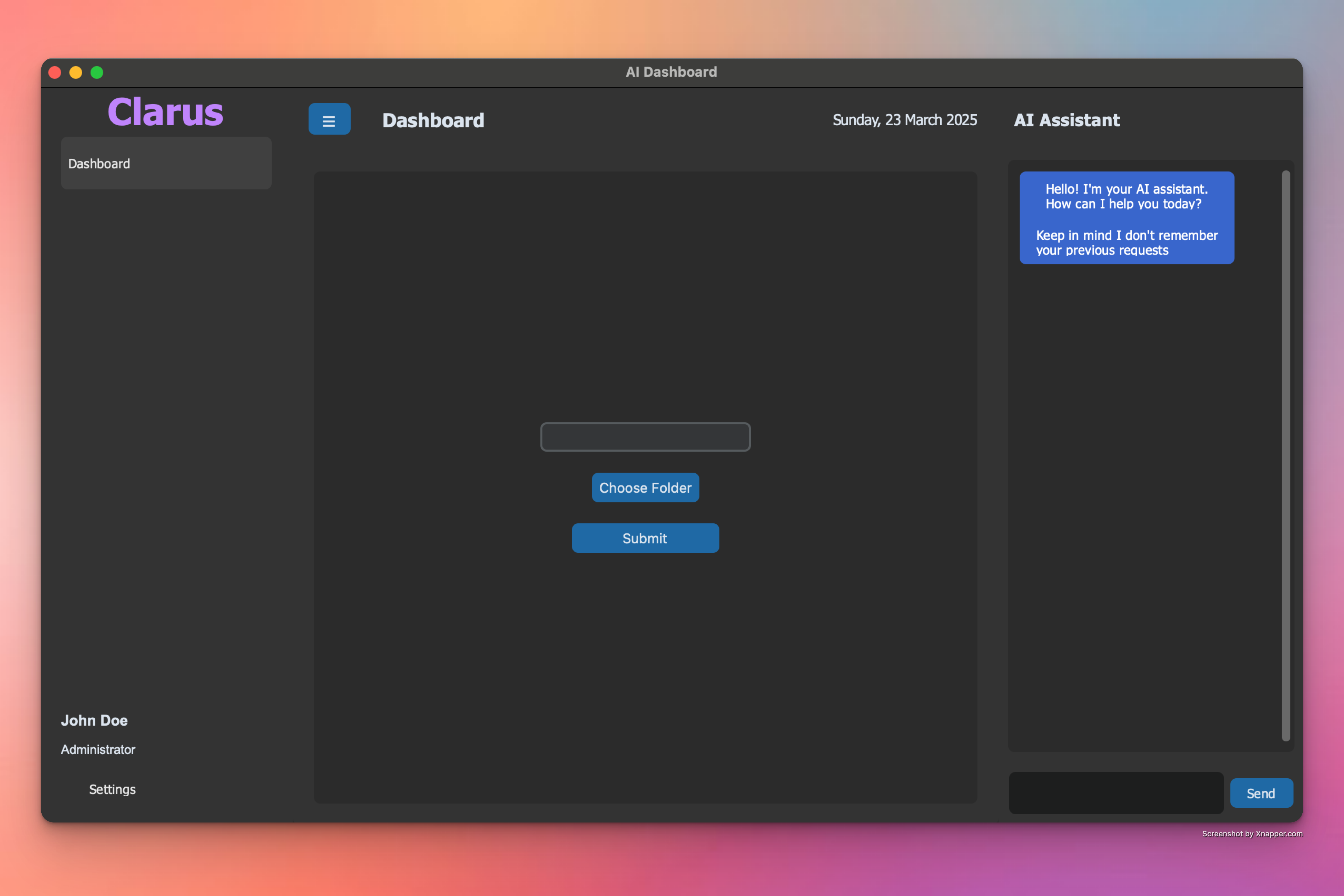
Task: Click the red close window button
Action: coord(55,73)
